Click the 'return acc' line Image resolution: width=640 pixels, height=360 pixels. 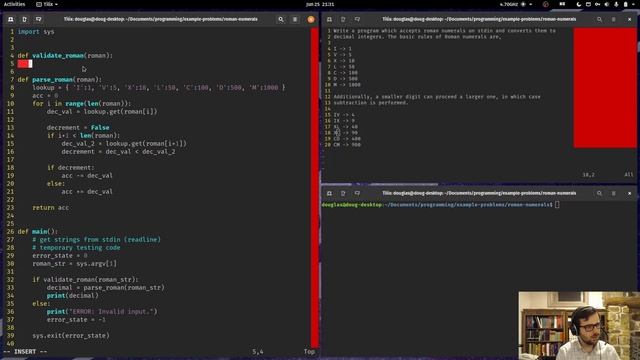tap(51, 207)
